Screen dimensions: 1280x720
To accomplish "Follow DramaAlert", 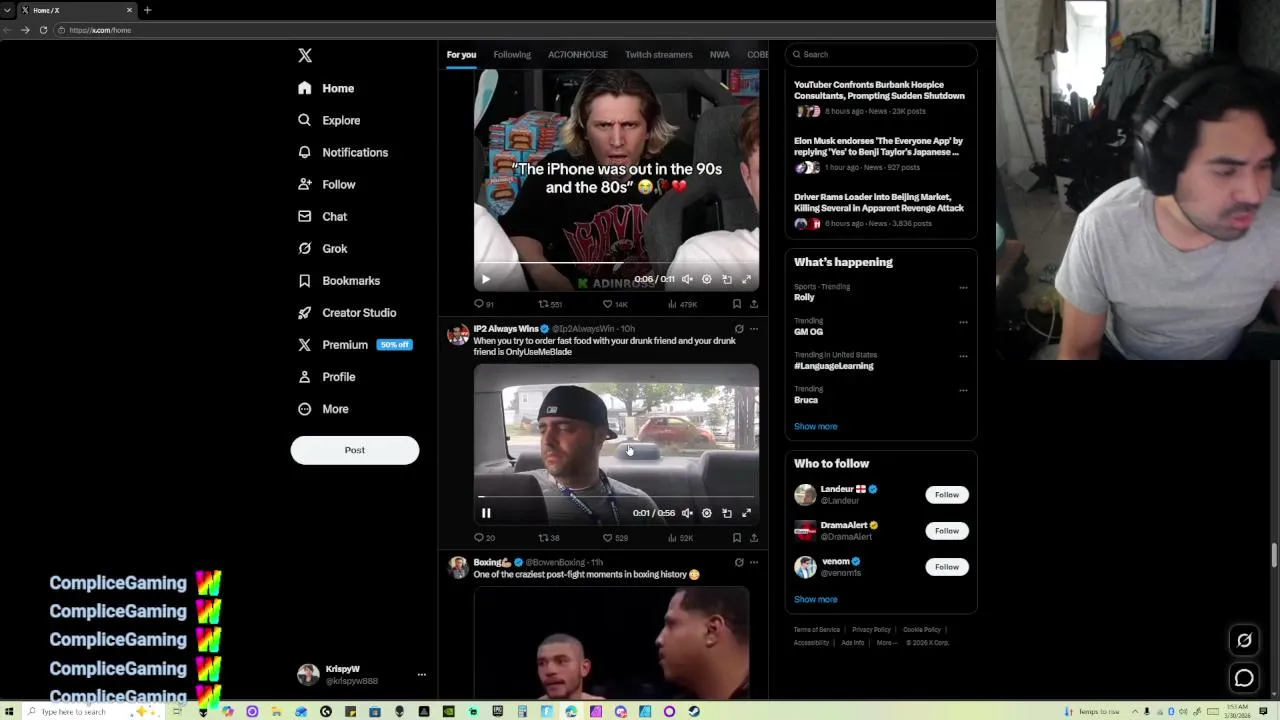I will (947, 531).
